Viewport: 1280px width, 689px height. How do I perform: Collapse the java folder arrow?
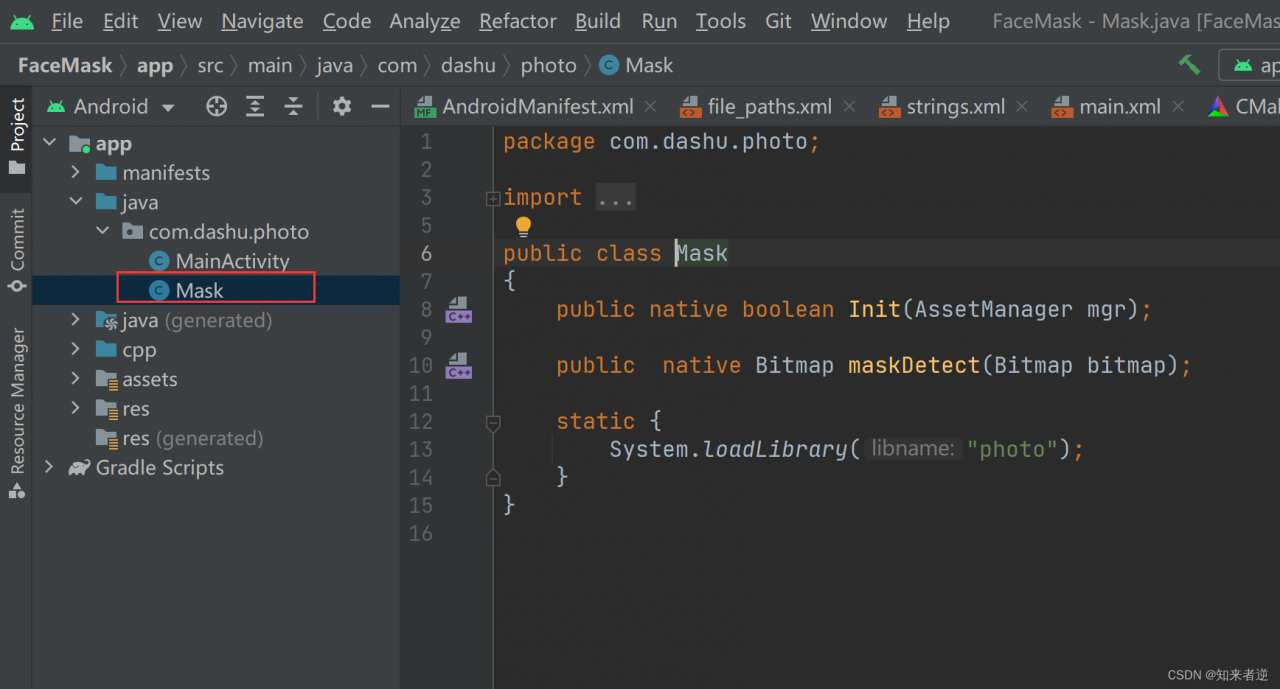pos(76,202)
